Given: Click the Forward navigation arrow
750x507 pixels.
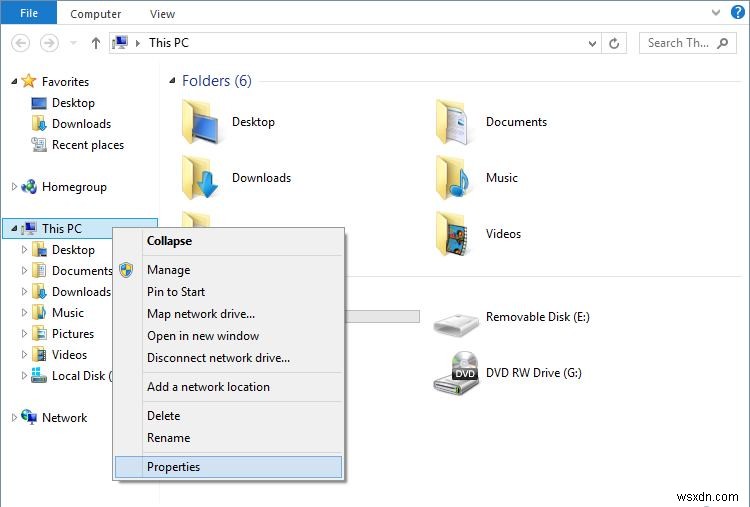Looking at the screenshot, I should pyautogui.click(x=49, y=43).
